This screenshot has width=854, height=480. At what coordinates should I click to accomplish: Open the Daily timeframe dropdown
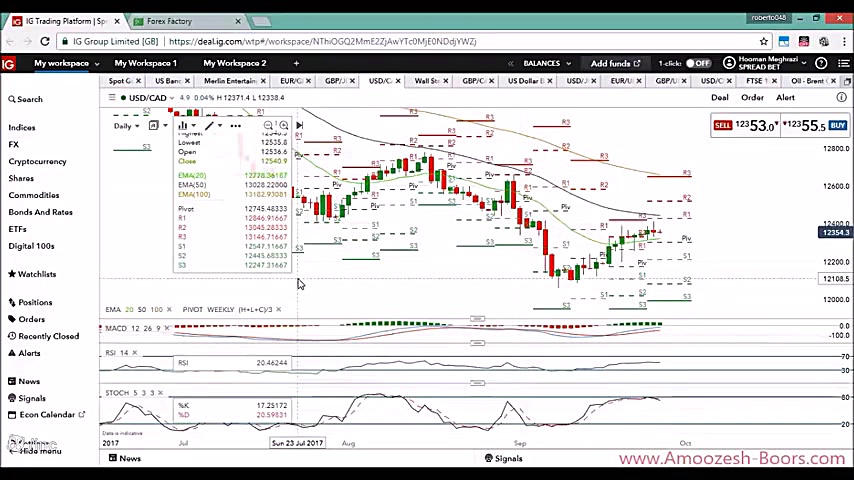(x=126, y=126)
